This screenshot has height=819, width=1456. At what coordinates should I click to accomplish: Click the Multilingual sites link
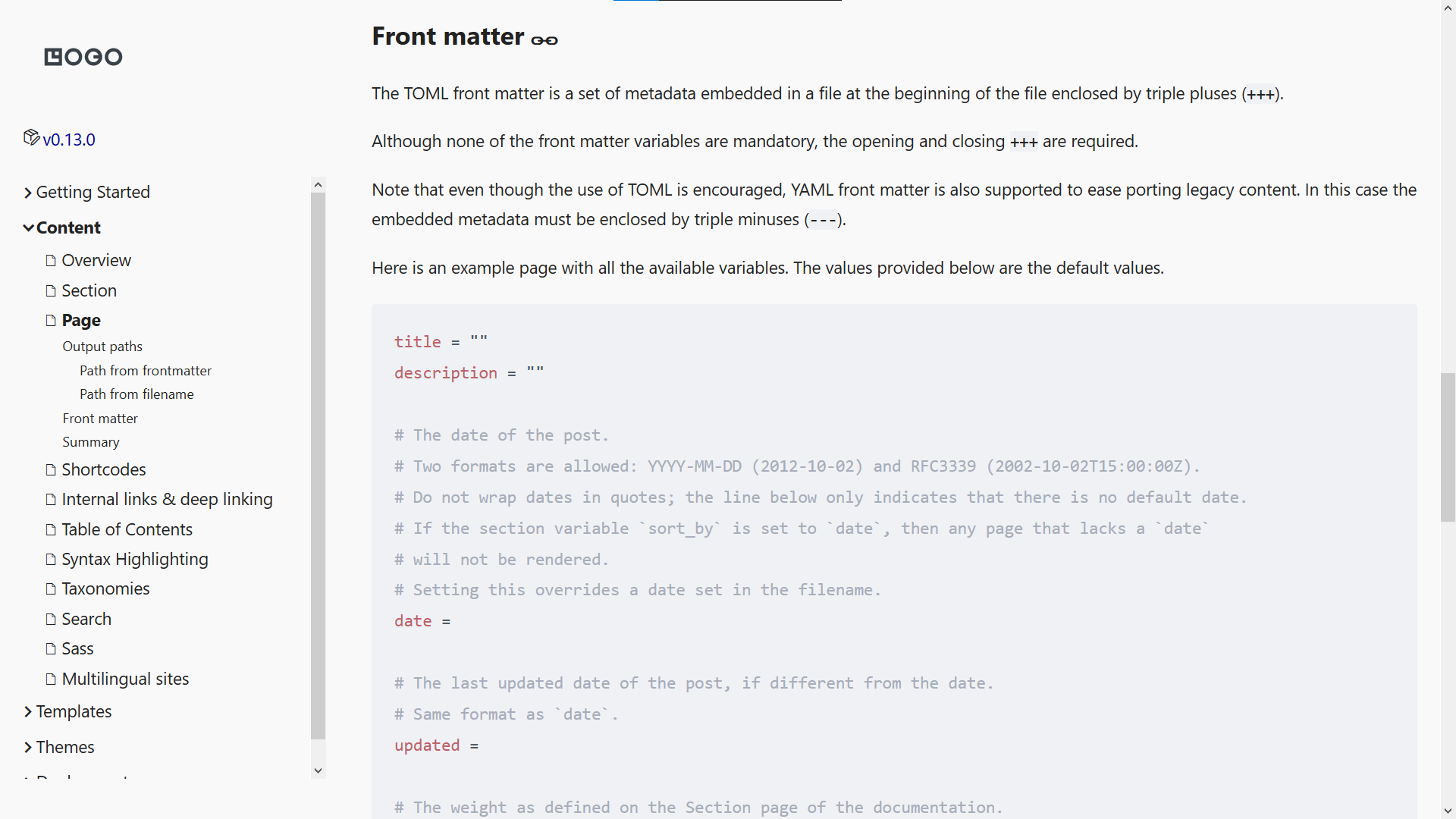coord(125,678)
